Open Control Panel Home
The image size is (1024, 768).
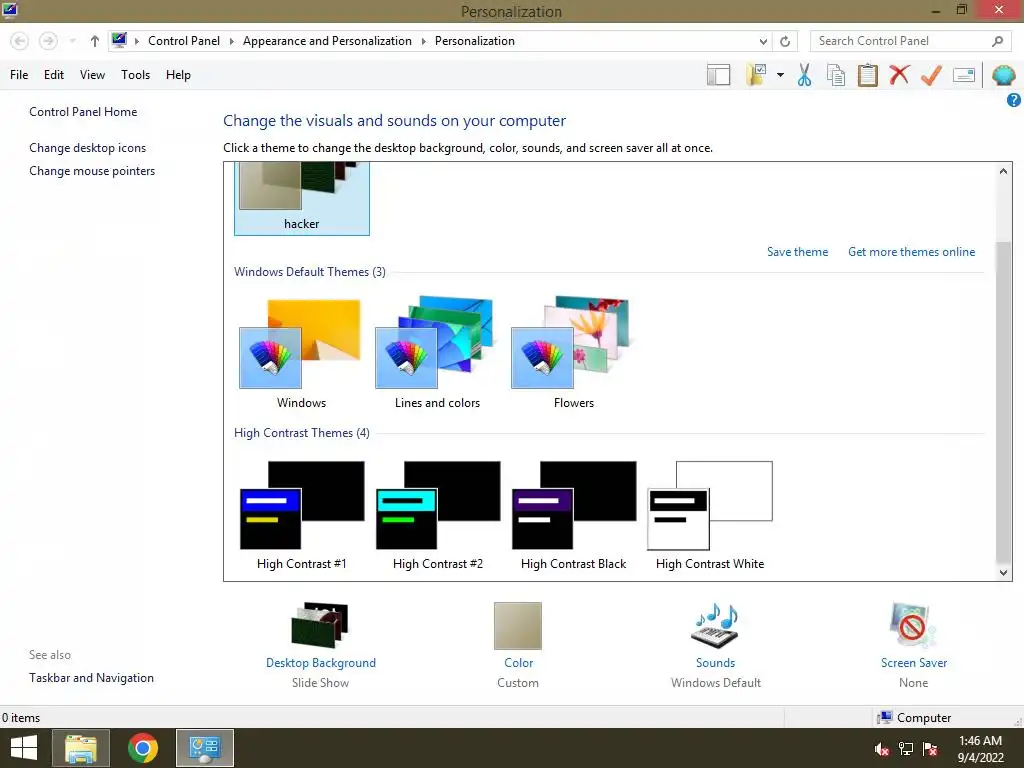83,112
